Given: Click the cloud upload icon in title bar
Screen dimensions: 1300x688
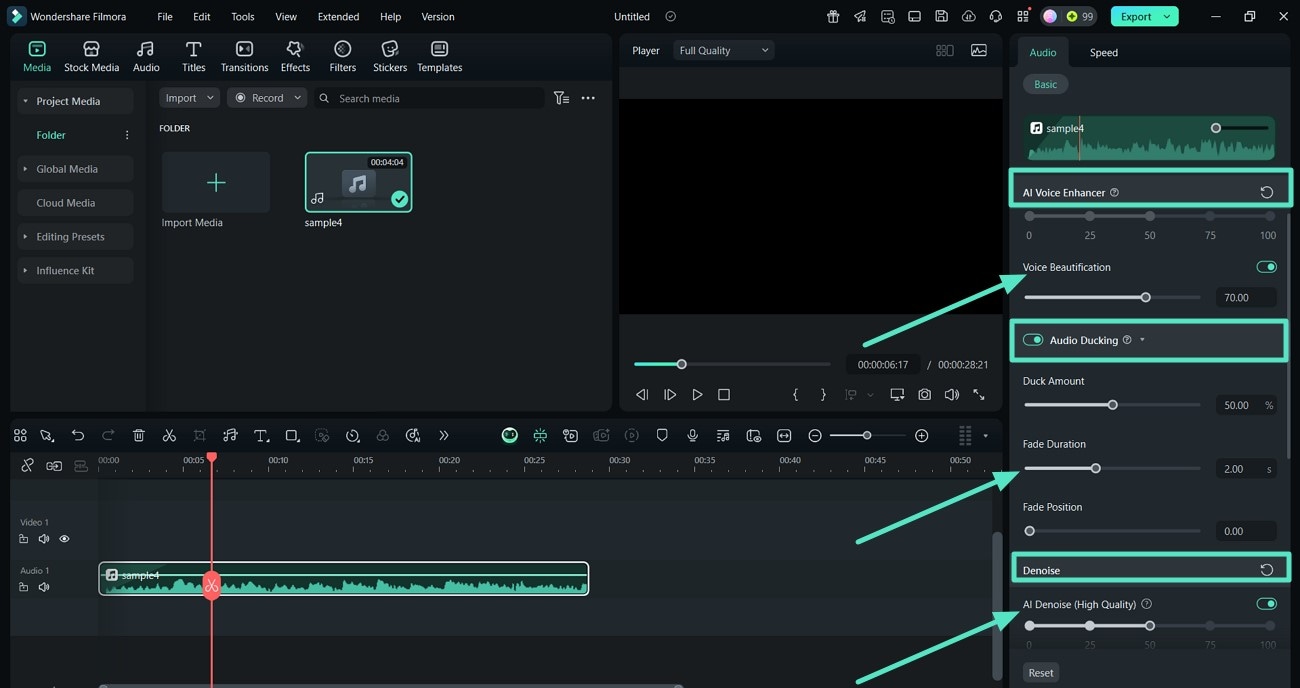Looking at the screenshot, I should pyautogui.click(x=968, y=17).
